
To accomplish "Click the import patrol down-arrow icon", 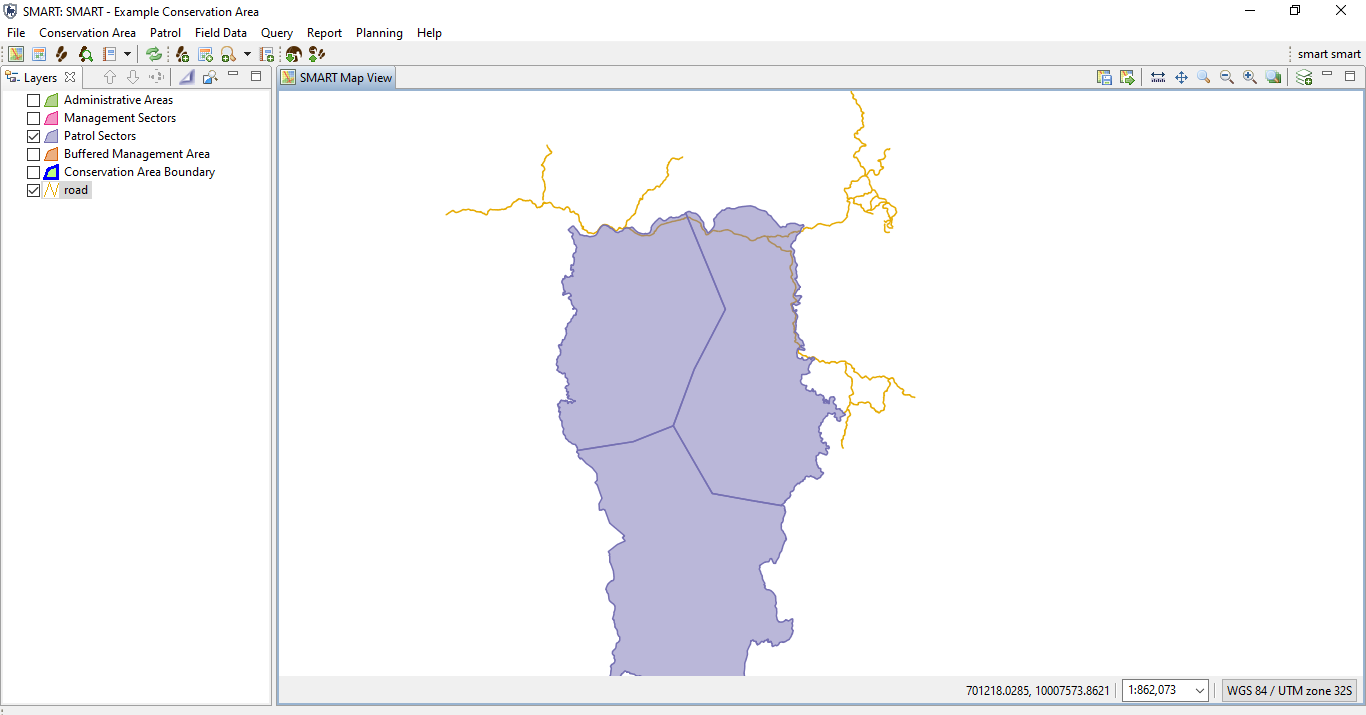I will (294, 54).
